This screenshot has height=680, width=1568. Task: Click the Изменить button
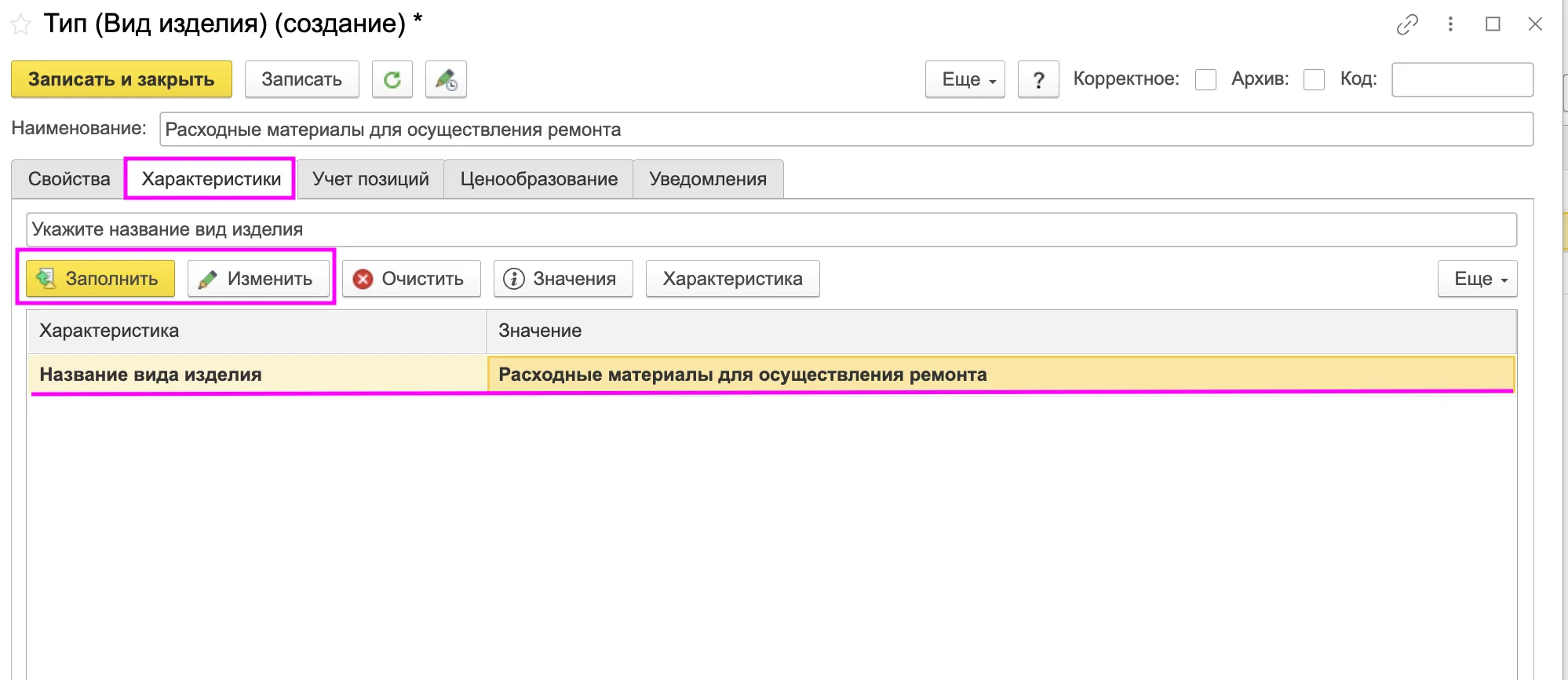coord(259,279)
